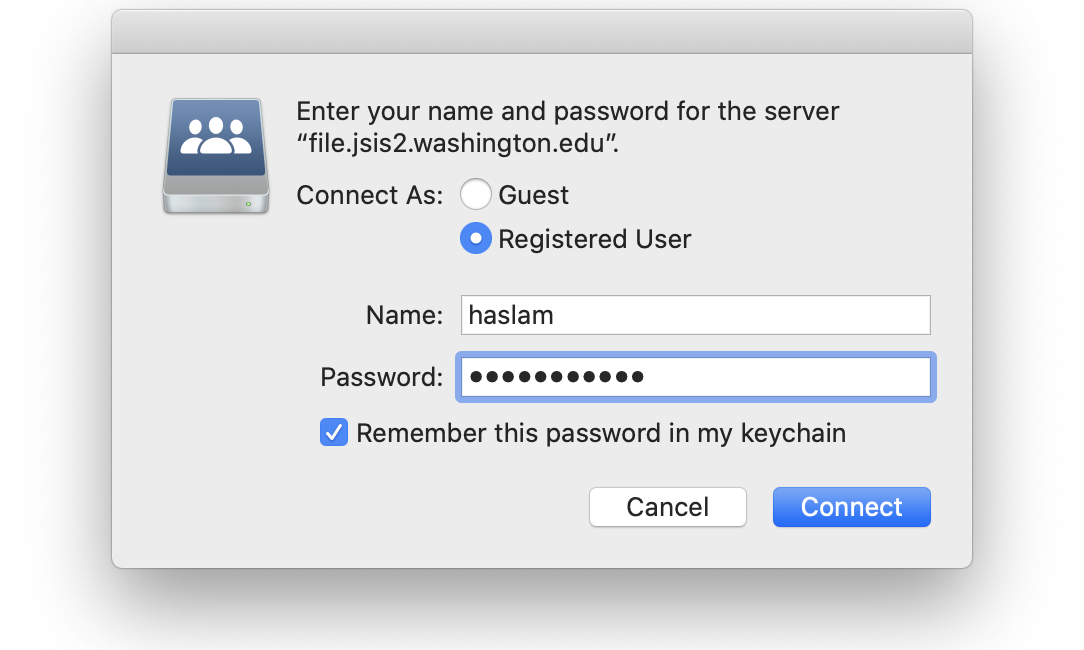Click the "Guest" label text

(x=533, y=195)
